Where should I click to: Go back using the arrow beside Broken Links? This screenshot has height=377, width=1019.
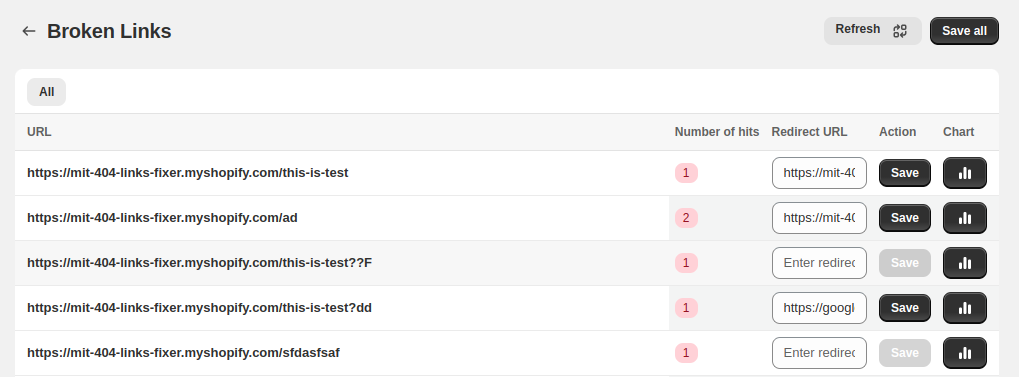(29, 31)
